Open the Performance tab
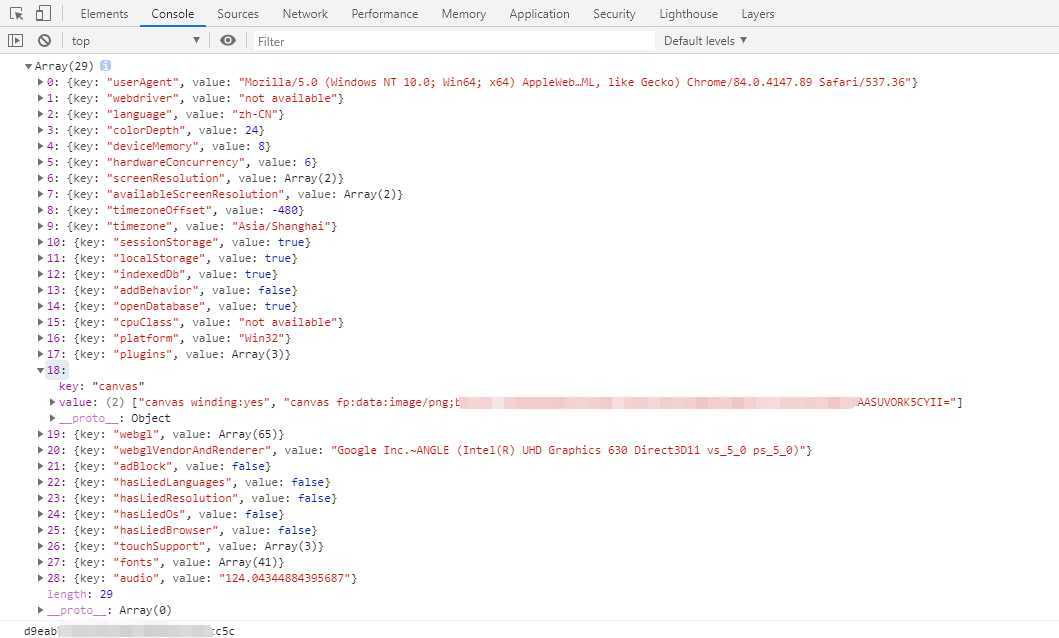1059x638 pixels. (x=385, y=14)
